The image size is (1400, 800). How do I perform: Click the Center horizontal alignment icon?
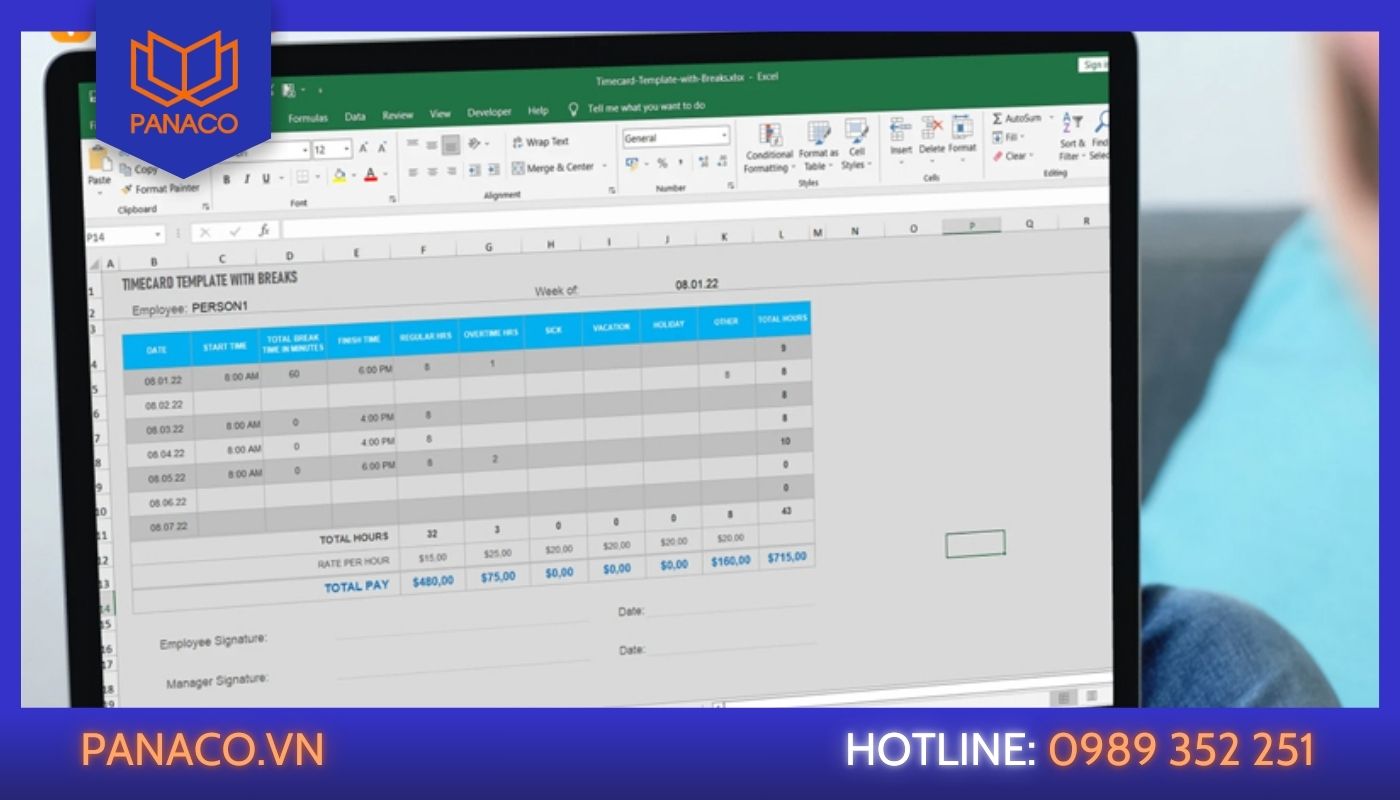click(432, 172)
